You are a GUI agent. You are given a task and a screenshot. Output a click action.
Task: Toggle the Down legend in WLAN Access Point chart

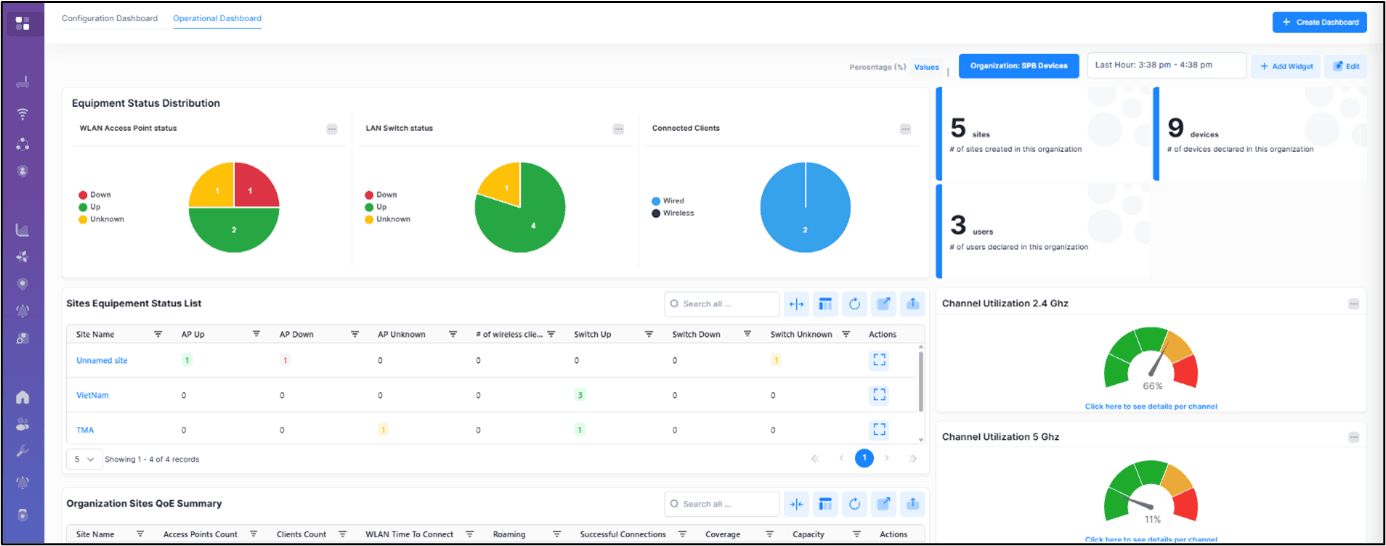99,195
